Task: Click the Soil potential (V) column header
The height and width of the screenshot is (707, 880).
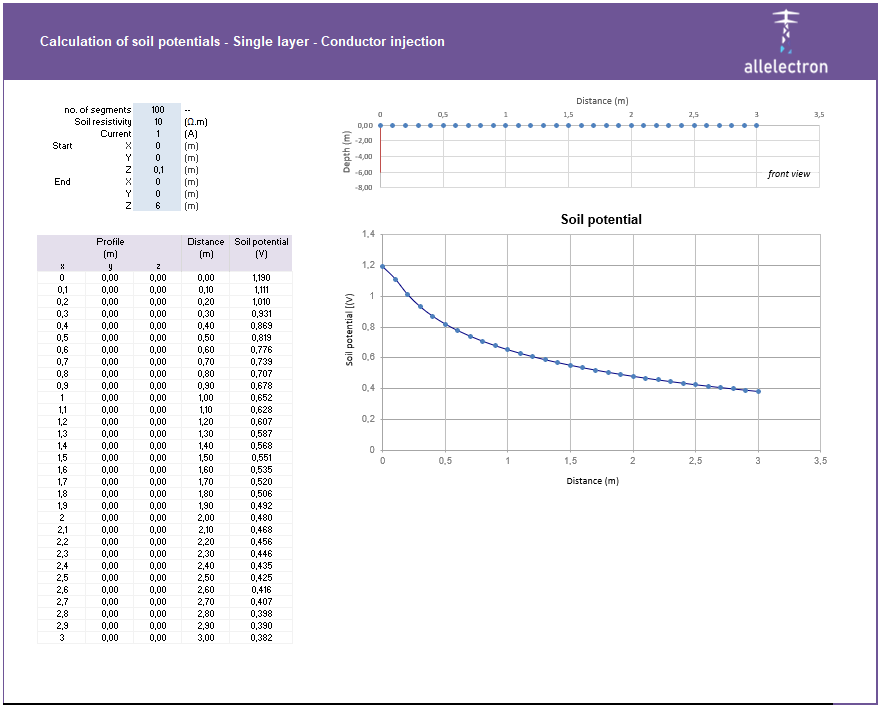Action: [262, 247]
